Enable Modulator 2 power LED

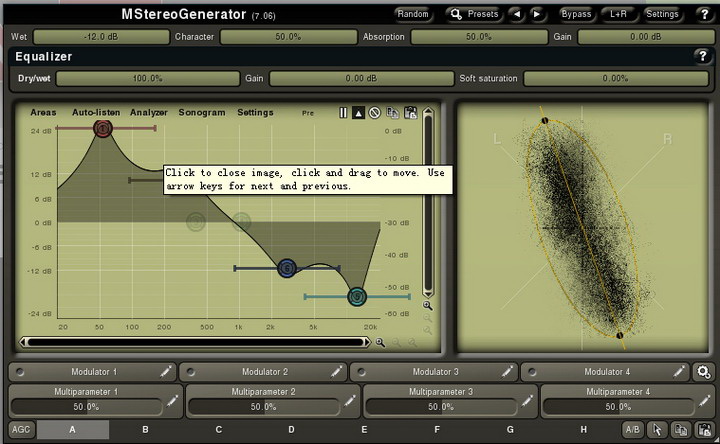click(x=191, y=372)
